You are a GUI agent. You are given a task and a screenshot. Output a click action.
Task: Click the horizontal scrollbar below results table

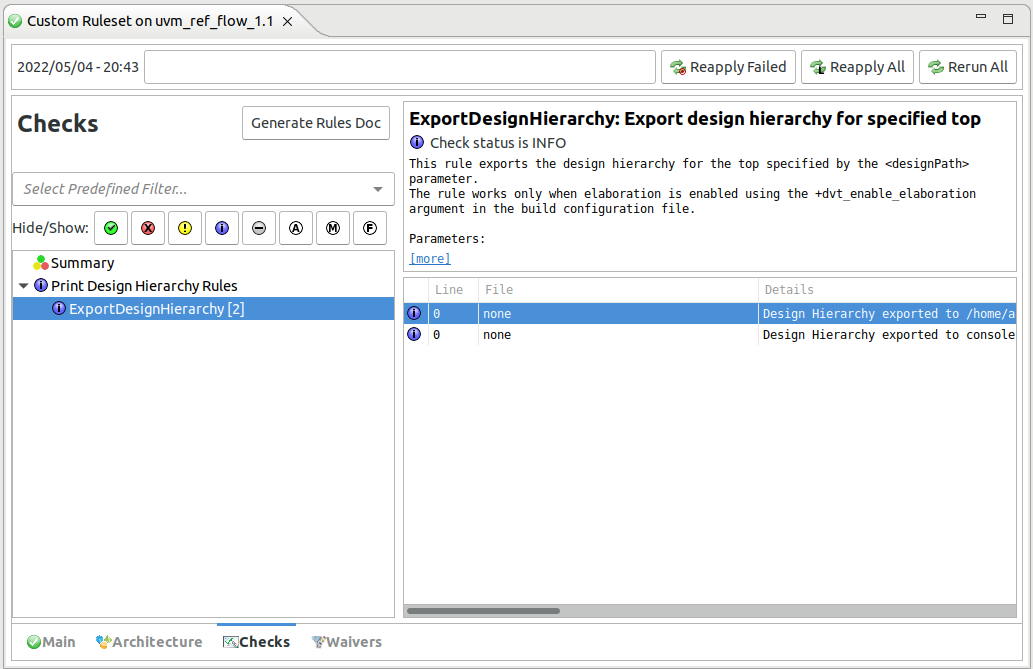(x=484, y=610)
